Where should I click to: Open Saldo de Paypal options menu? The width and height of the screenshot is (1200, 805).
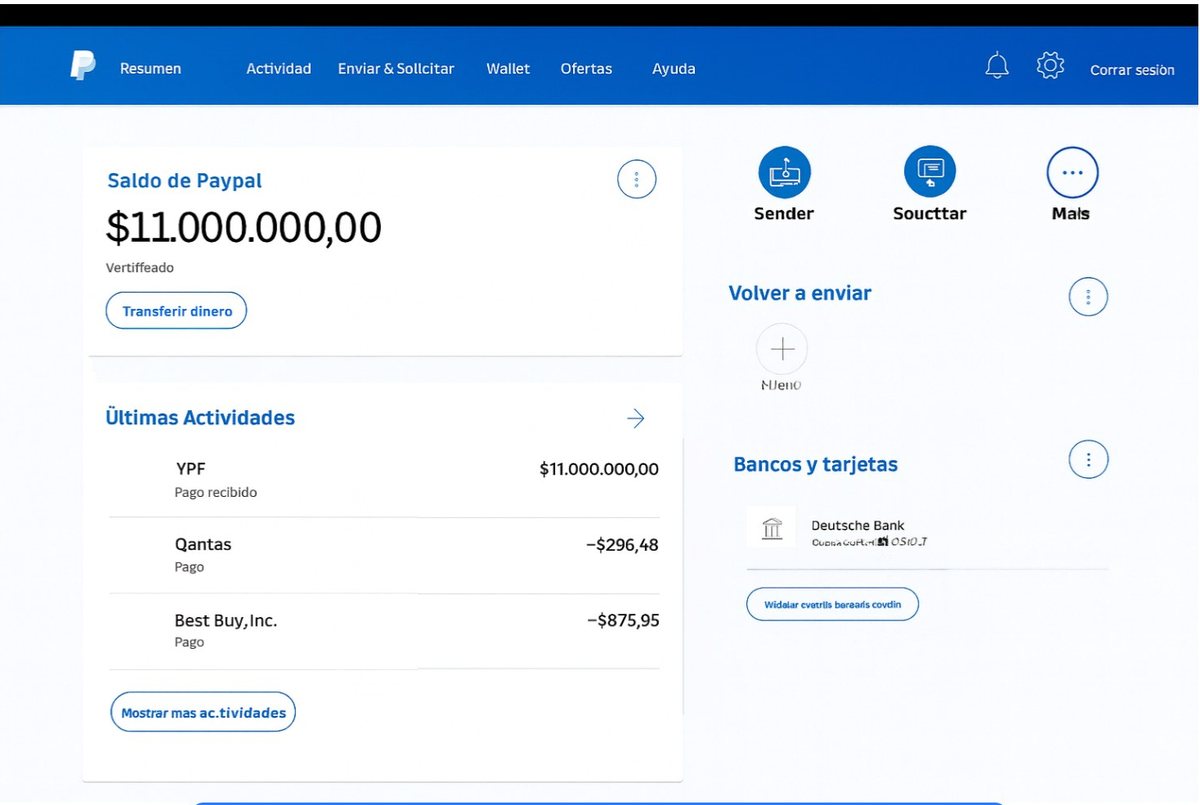click(637, 179)
